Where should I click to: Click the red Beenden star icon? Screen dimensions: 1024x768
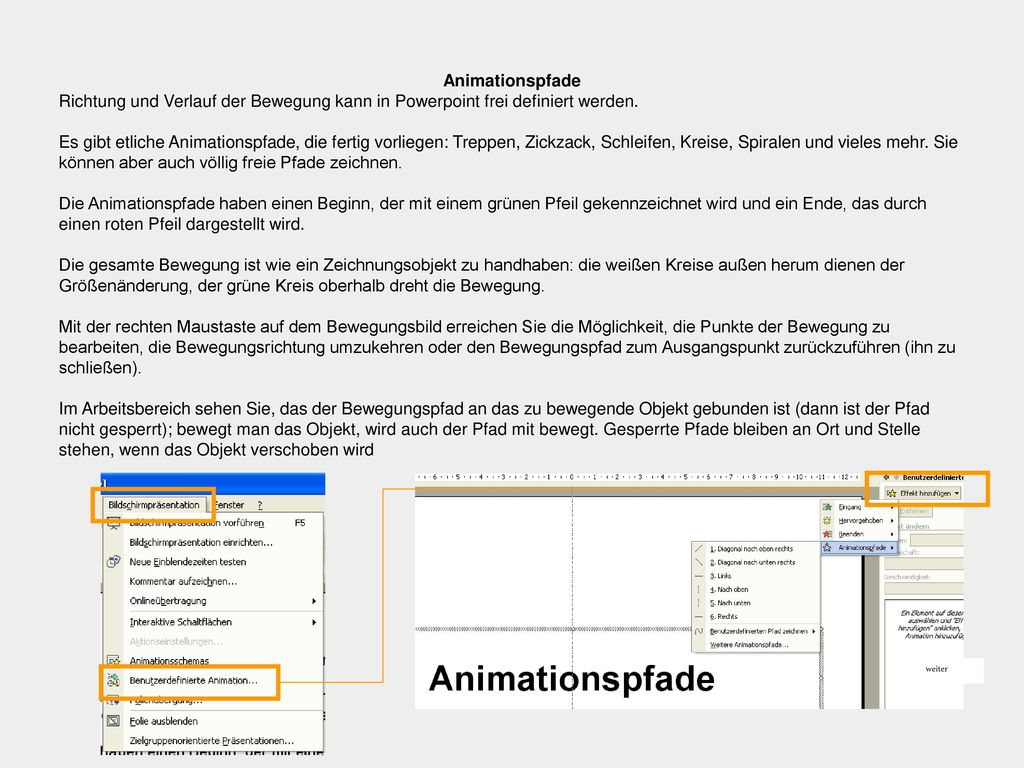point(827,534)
